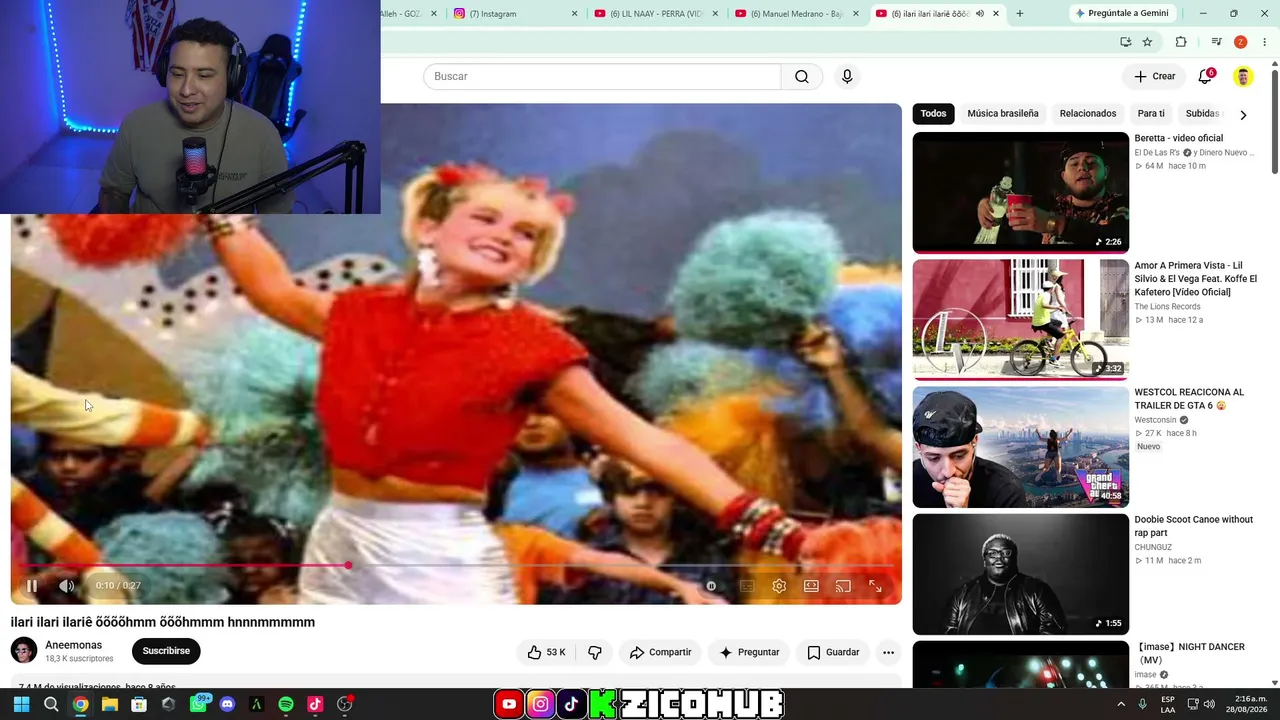This screenshot has height=720, width=1280.
Task: Switch to theater mode in the player
Action: [x=811, y=586]
